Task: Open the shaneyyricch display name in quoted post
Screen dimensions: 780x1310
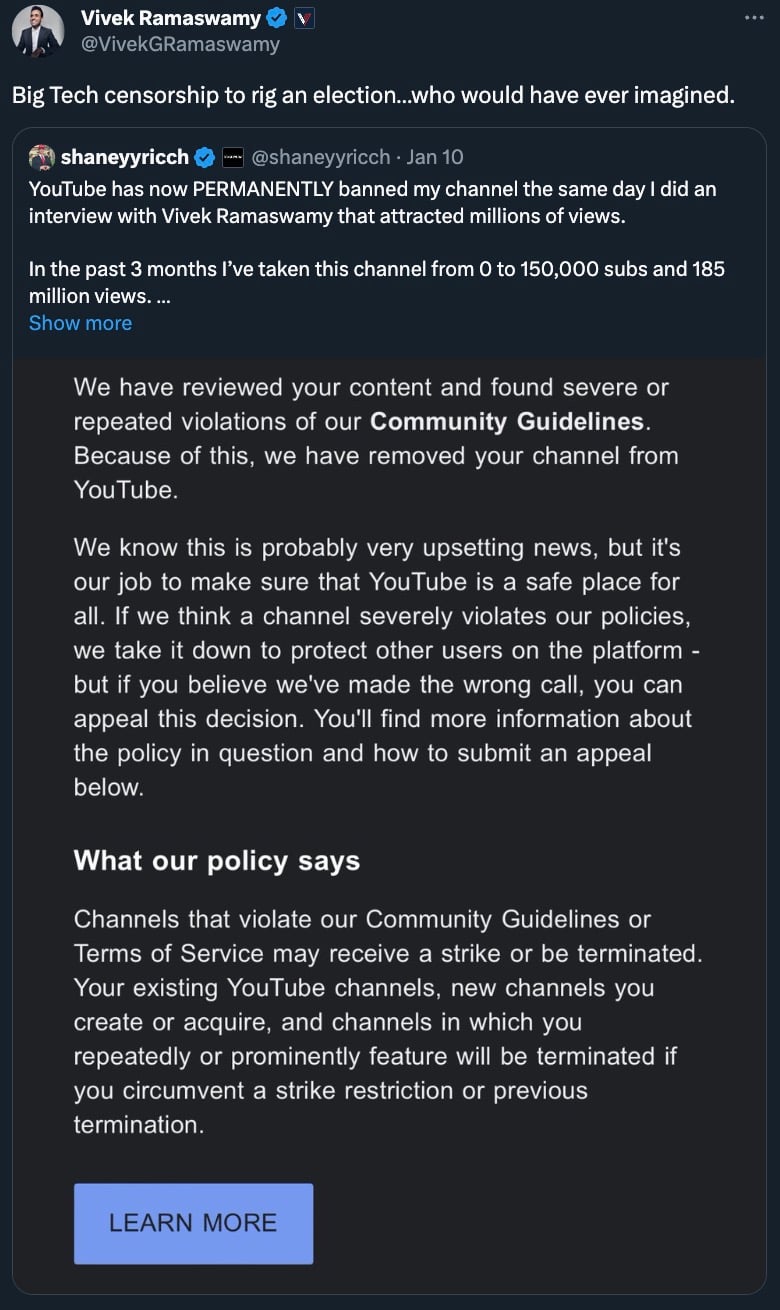Action: (x=125, y=156)
